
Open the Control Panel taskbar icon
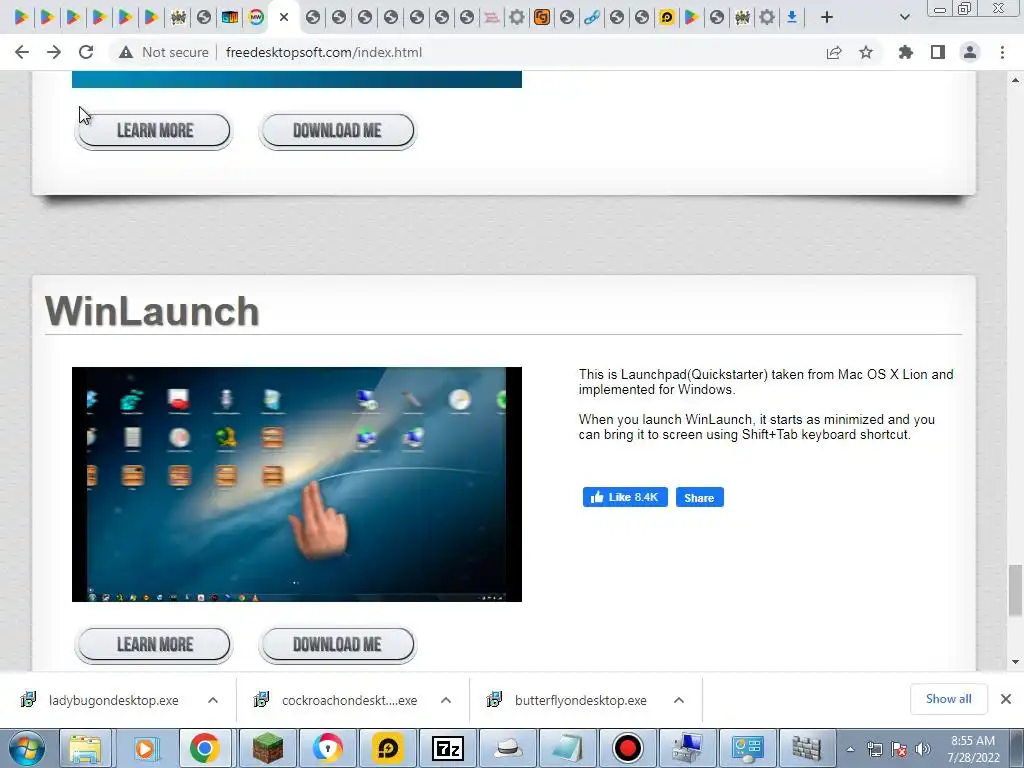coord(747,748)
